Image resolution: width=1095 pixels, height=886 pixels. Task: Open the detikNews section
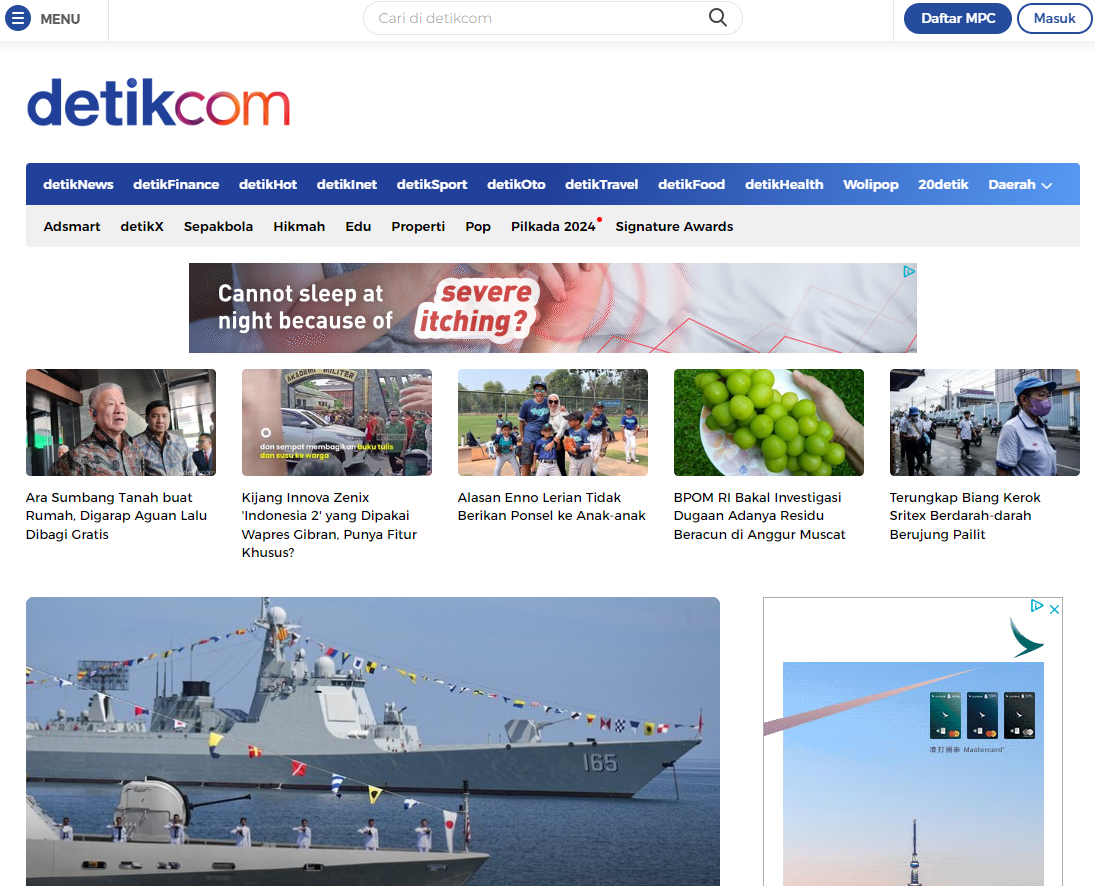78,184
